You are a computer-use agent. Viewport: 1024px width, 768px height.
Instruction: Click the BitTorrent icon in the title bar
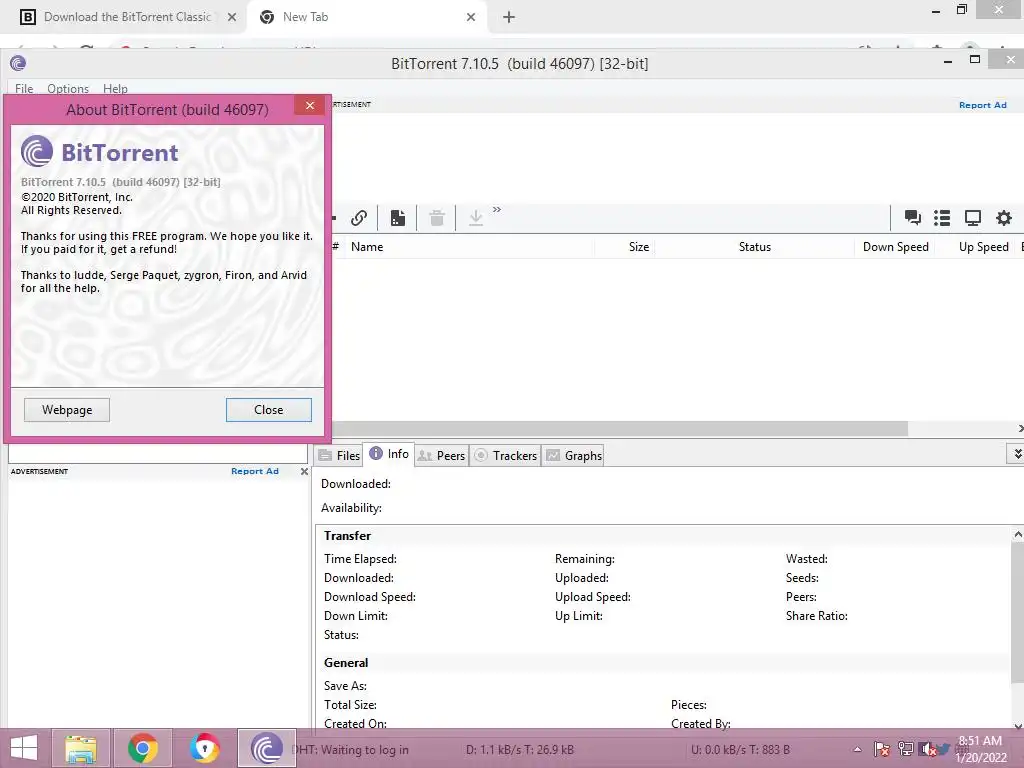pyautogui.click(x=18, y=63)
